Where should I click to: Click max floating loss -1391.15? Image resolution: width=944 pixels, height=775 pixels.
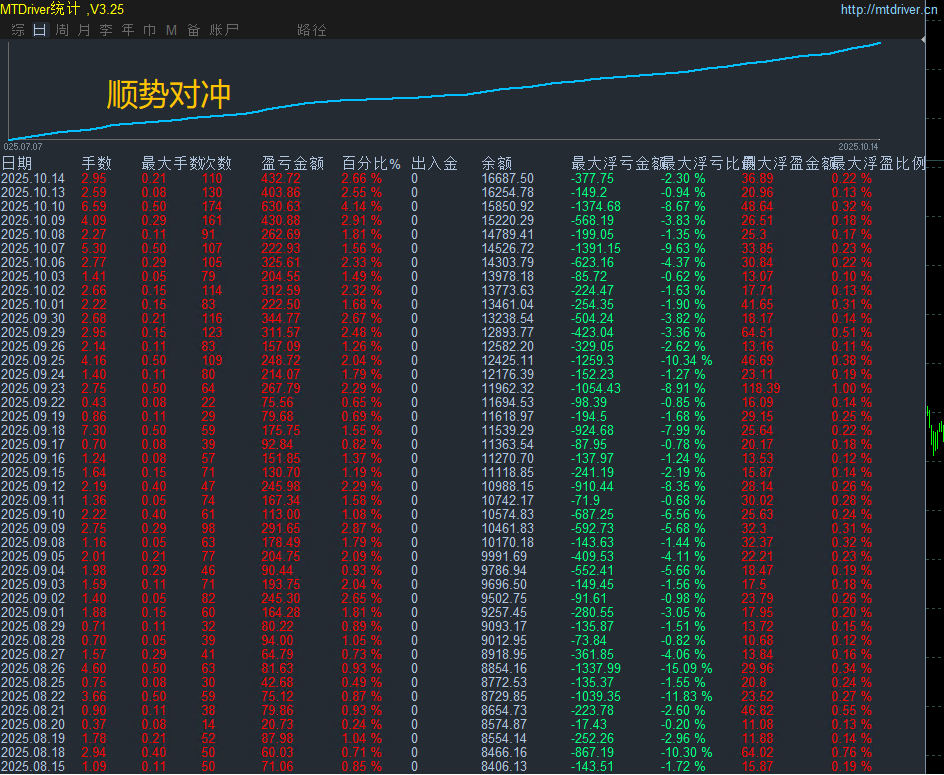pyautogui.click(x=595, y=249)
